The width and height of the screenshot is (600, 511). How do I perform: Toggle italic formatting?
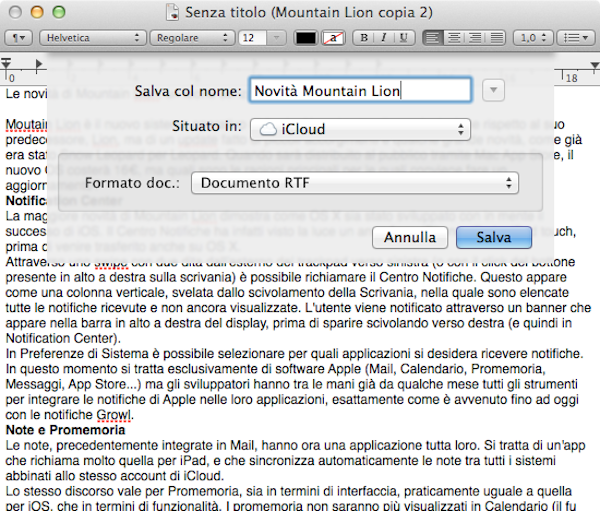tap(383, 38)
